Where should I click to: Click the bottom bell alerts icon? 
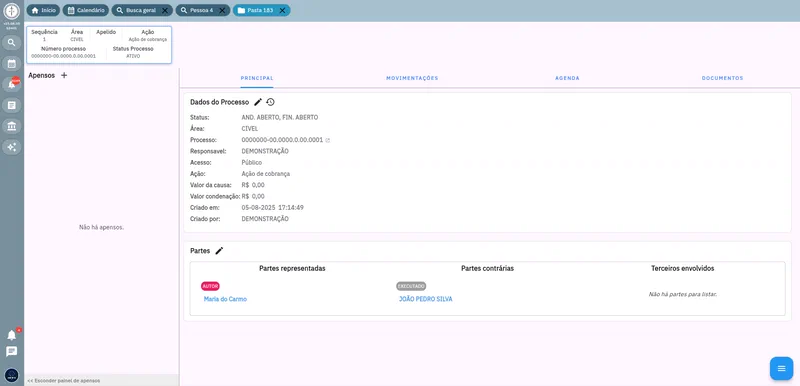[x=12, y=335]
